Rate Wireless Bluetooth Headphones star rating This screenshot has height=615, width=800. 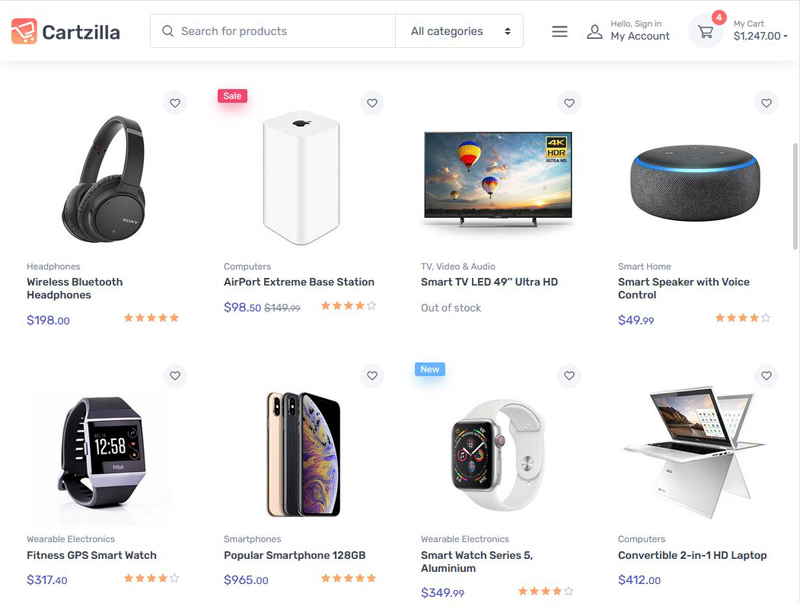(151, 318)
